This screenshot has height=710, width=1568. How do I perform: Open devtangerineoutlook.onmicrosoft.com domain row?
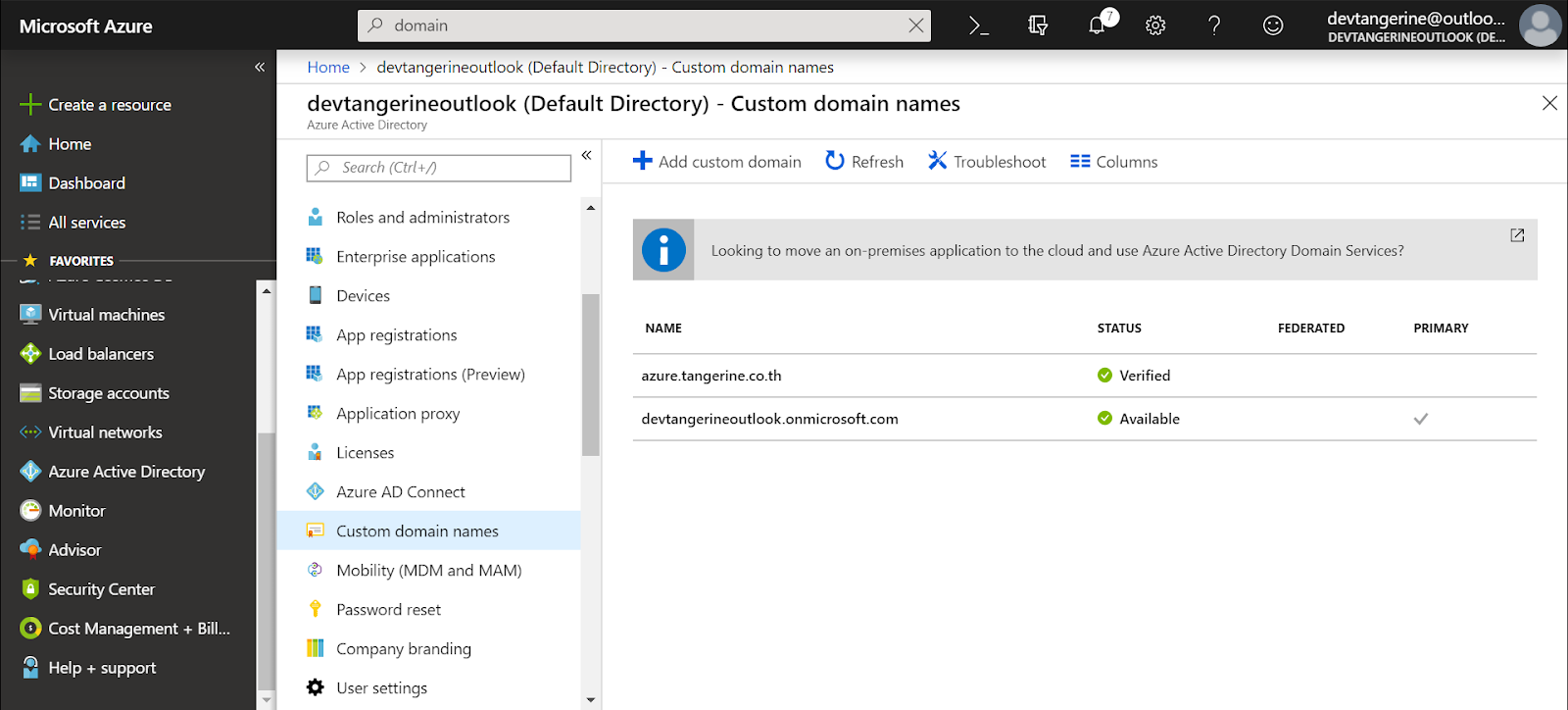click(1085, 419)
